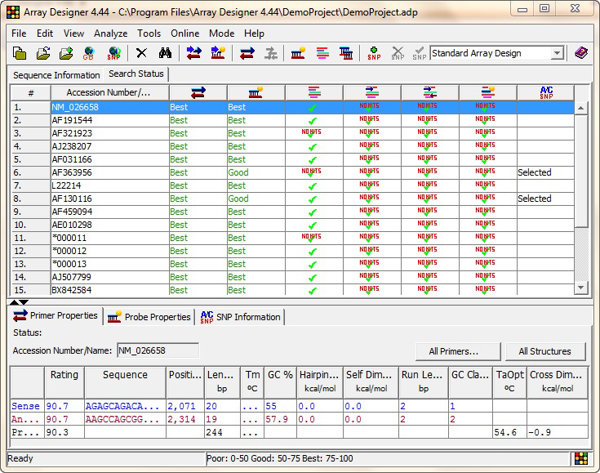Click third column header colored lines icon
600x473 pixels.
314,92
